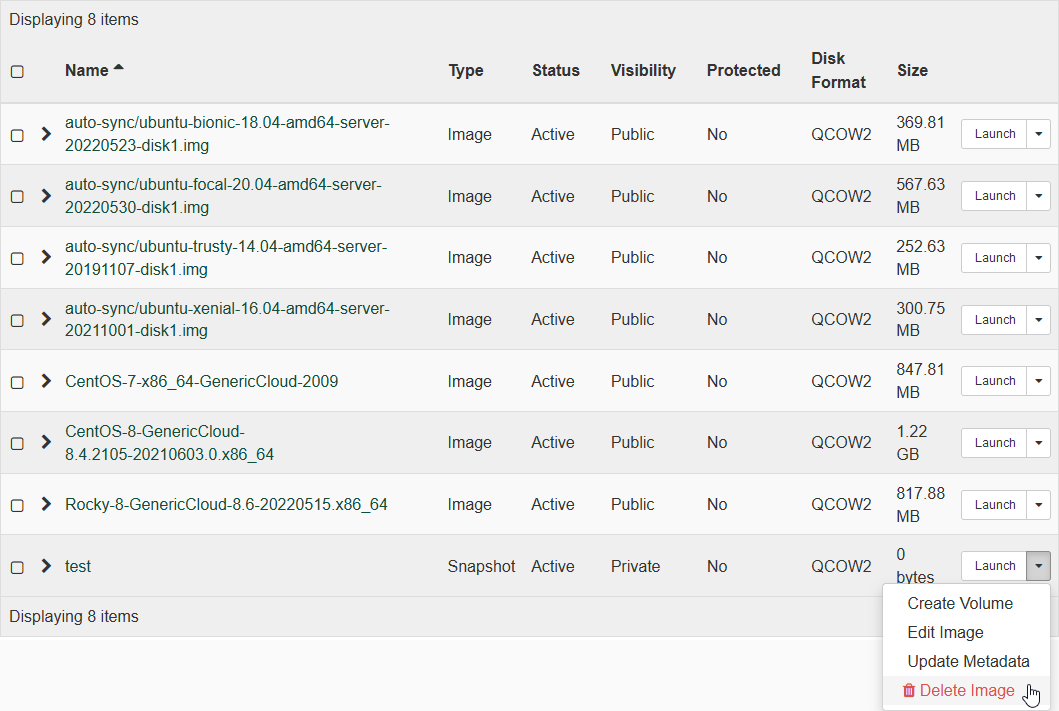This screenshot has width=1059, height=711.
Task: Select the checkbox for ubuntu-xenial-16.04 image
Action: [17, 320]
